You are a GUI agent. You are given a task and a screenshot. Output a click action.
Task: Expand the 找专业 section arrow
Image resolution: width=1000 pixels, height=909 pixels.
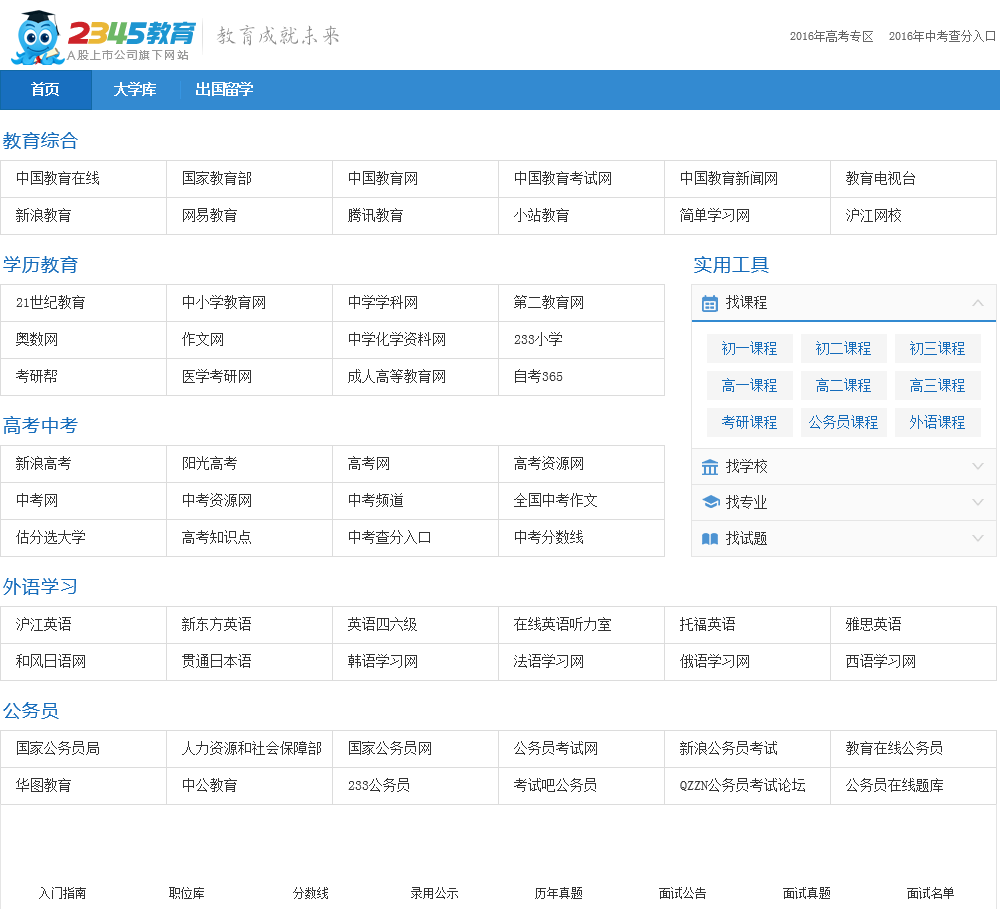(978, 503)
